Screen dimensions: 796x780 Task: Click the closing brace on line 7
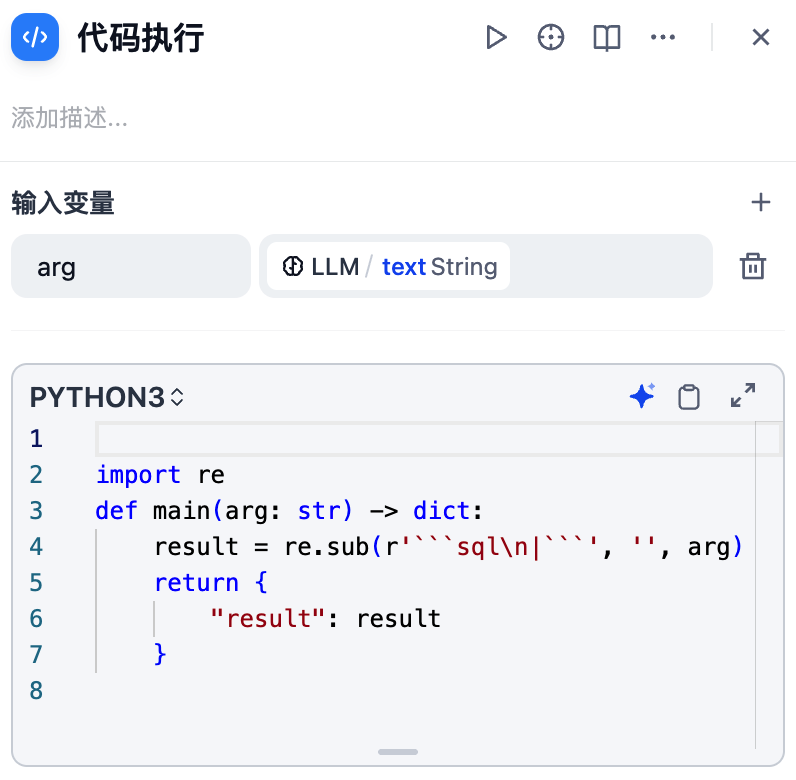click(160, 654)
